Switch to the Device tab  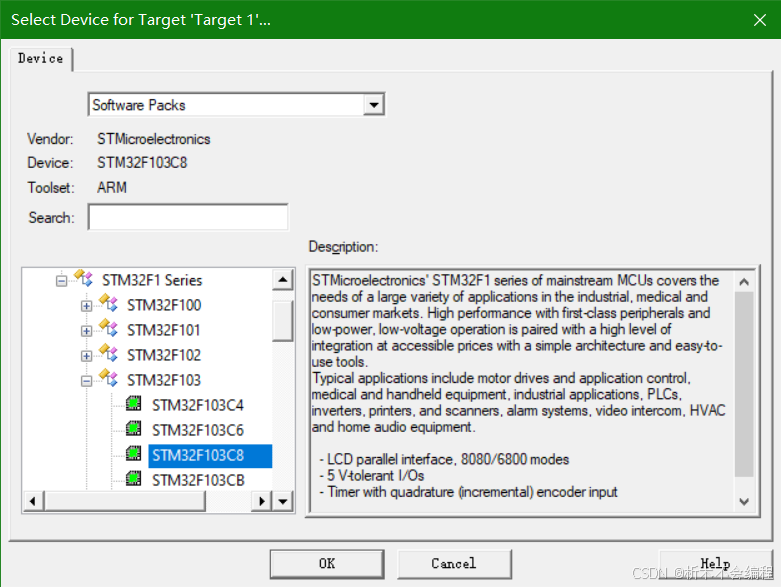(x=41, y=59)
